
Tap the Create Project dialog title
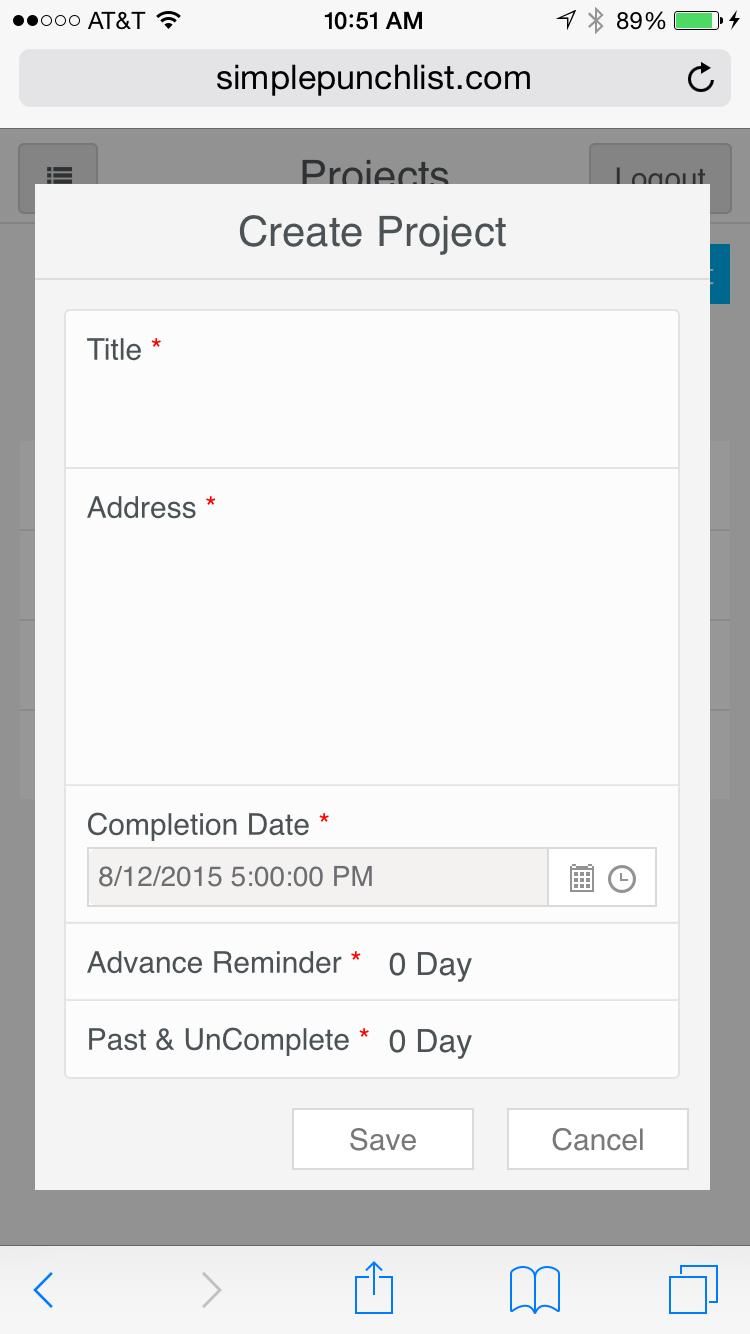point(372,231)
